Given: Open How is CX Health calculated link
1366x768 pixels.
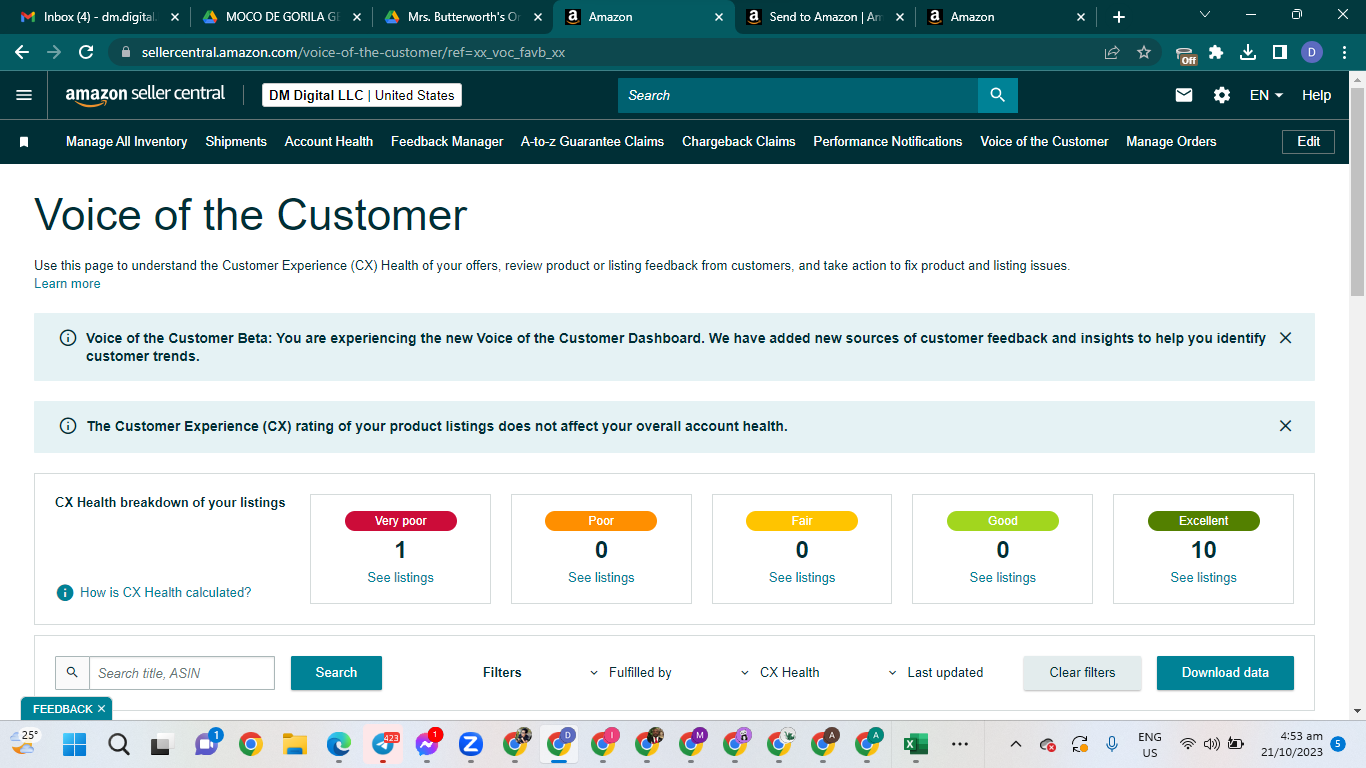Looking at the screenshot, I should pos(166,593).
